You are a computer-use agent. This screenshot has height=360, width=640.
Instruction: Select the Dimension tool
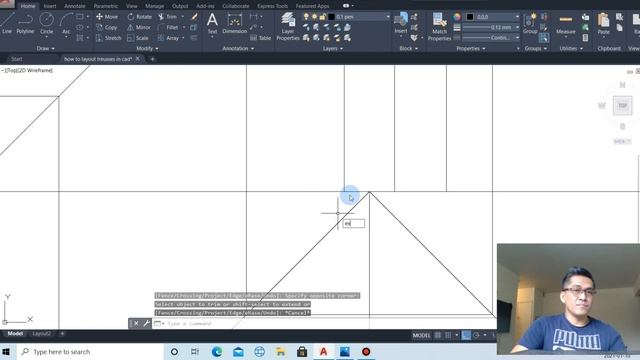click(234, 24)
